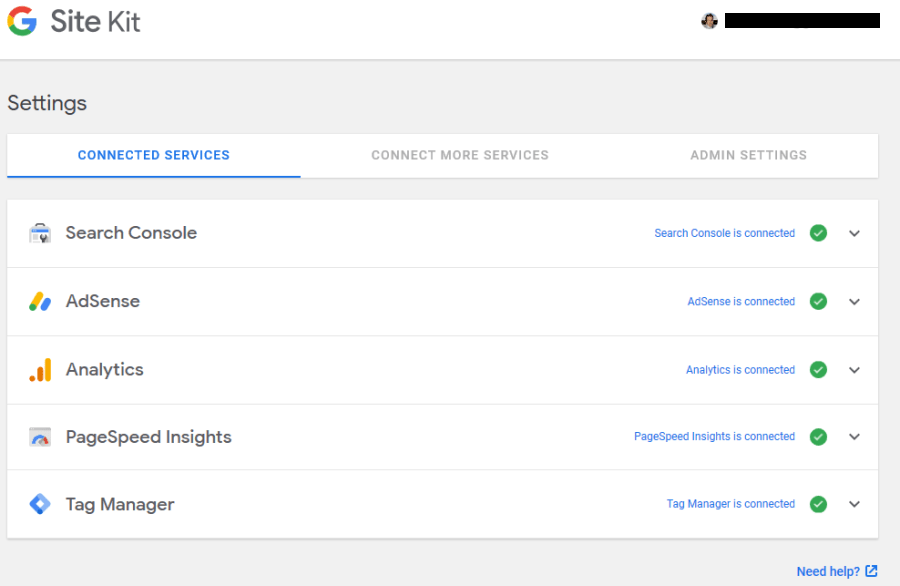Screen dimensions: 900x586
Task: Click 'Analytics is connected' status text
Action: (740, 370)
